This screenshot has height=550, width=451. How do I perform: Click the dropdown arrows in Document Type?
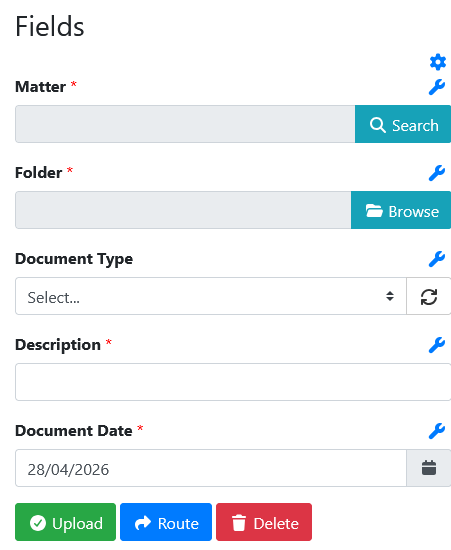[390, 296]
